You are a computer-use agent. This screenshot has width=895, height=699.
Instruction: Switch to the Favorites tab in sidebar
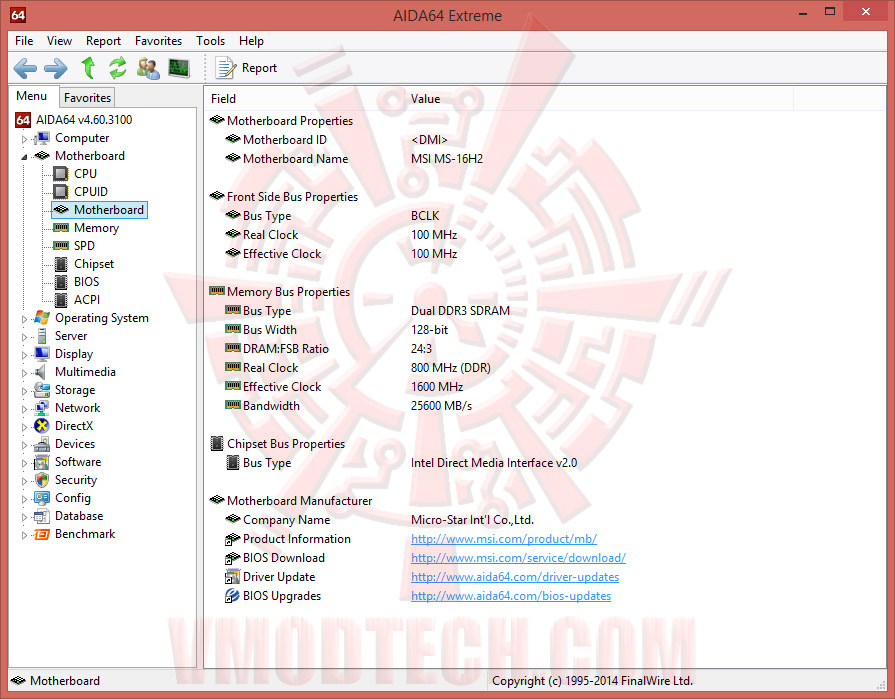point(87,98)
